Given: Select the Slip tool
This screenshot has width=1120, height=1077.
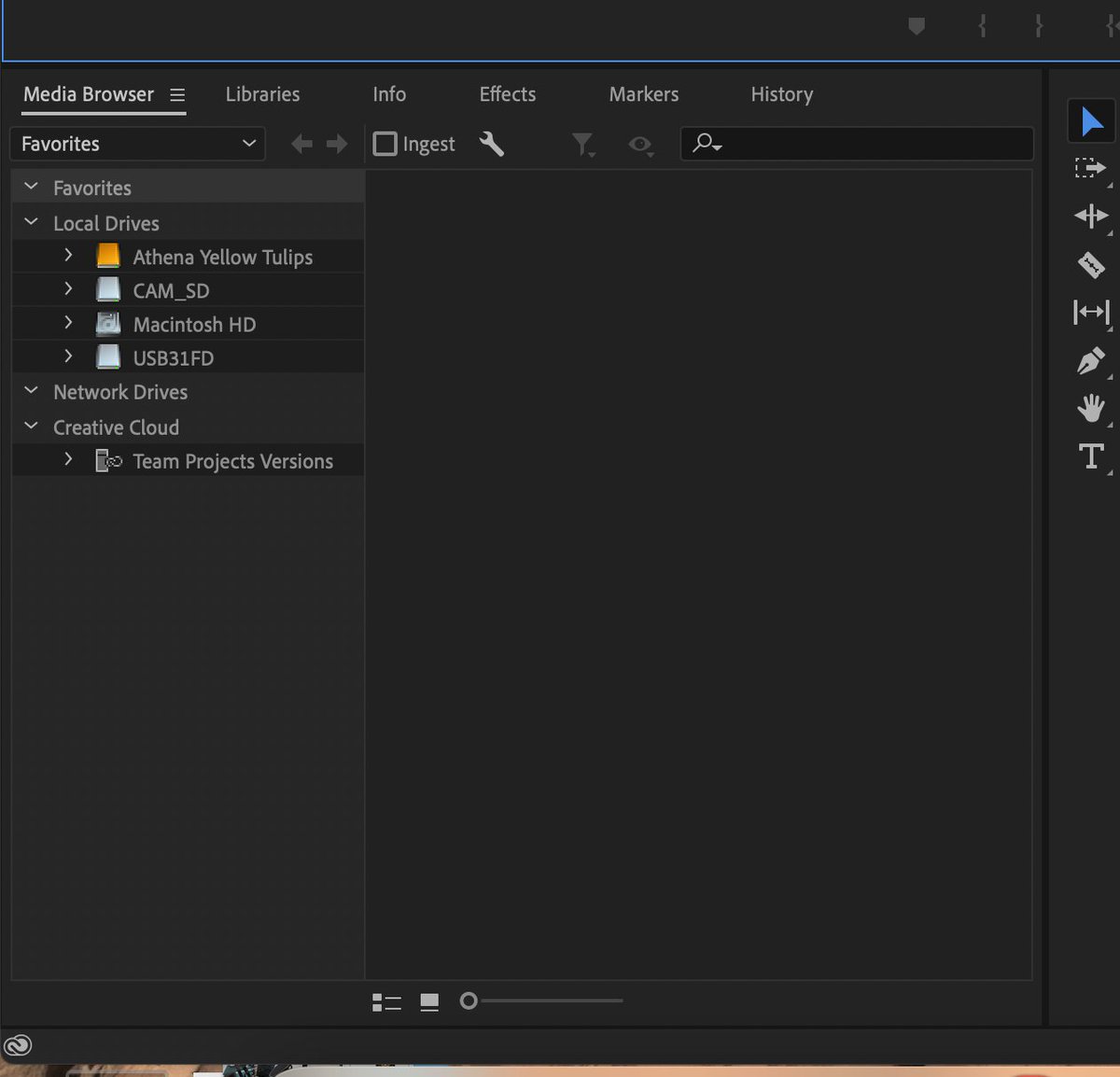Looking at the screenshot, I should [x=1090, y=312].
